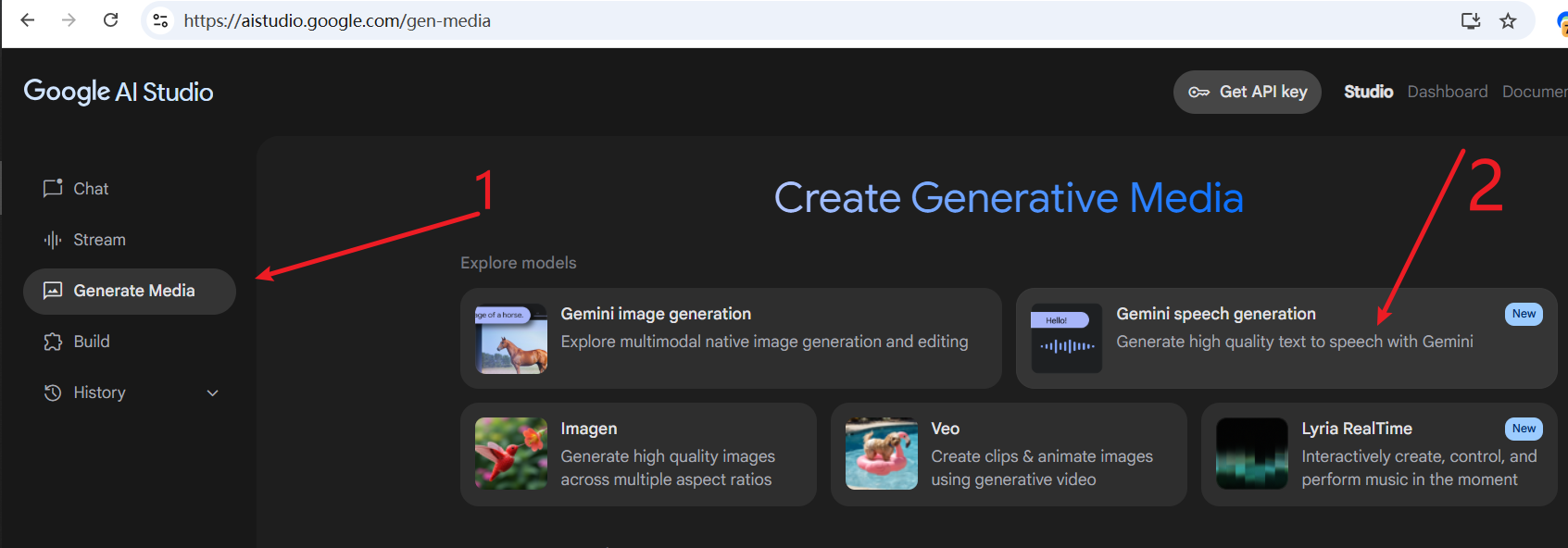Open the Build section in sidebar
This screenshot has height=548, width=1568.
pyautogui.click(x=130, y=342)
